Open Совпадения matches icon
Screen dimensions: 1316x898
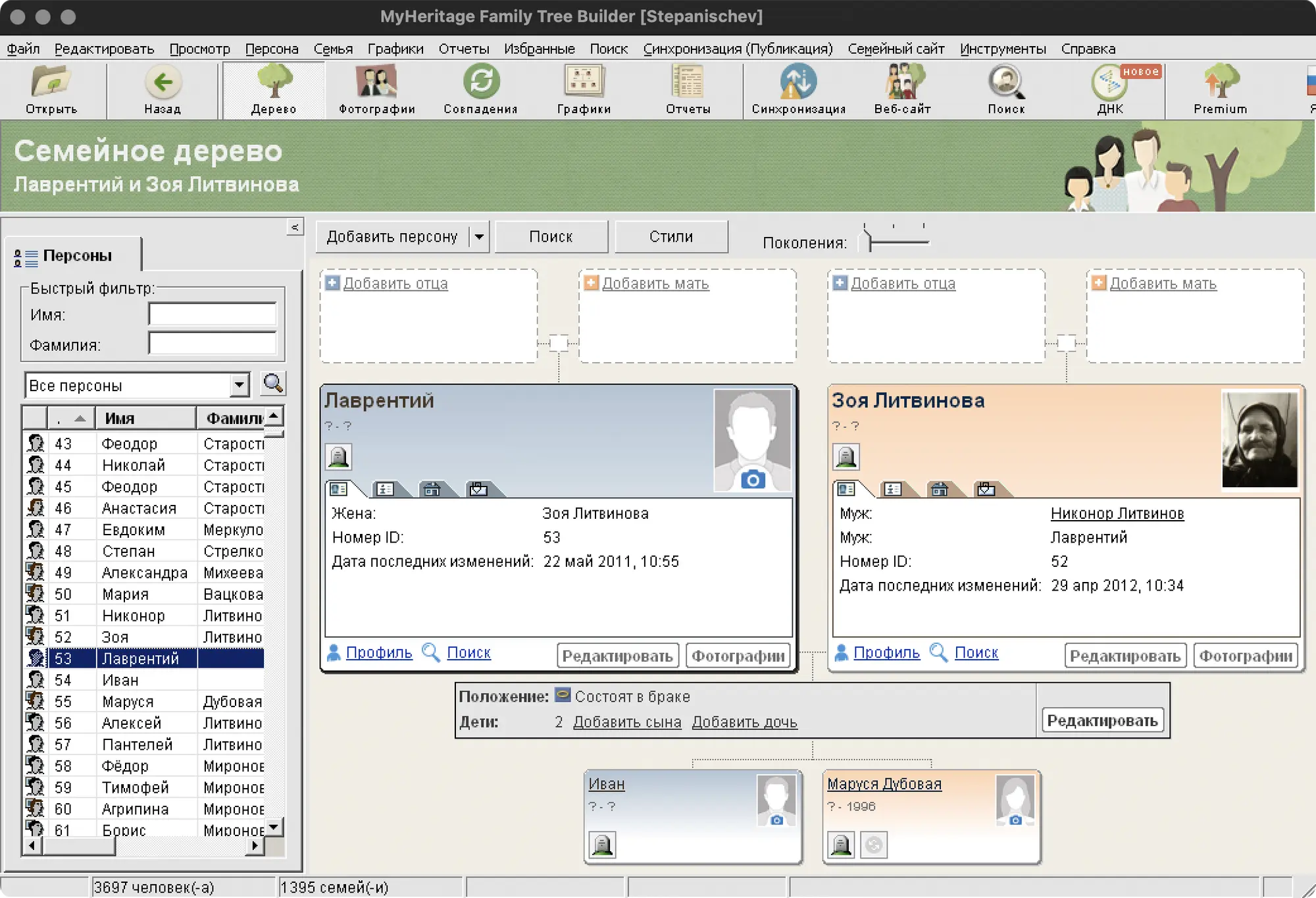click(480, 90)
